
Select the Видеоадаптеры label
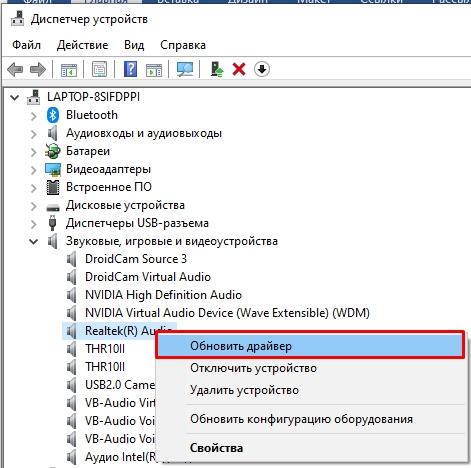108,169
